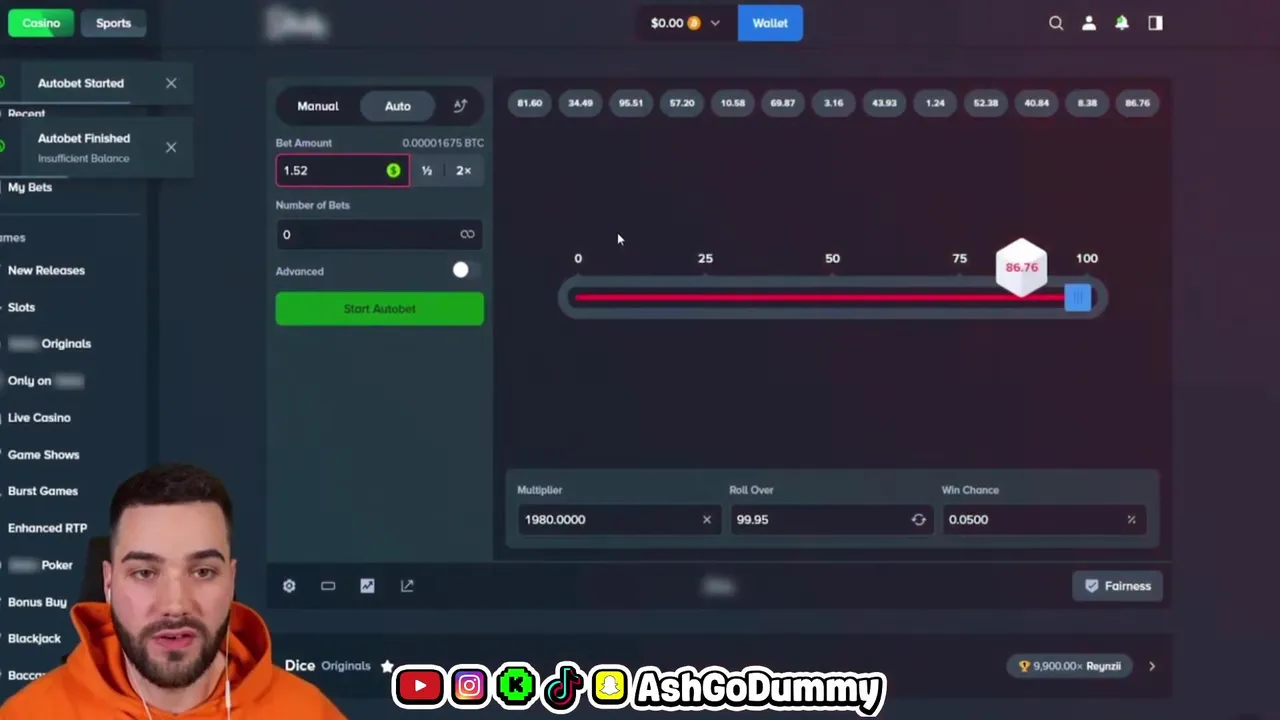This screenshot has height=720, width=1280.
Task: Favorite the Dice game with star icon
Action: (x=387, y=666)
